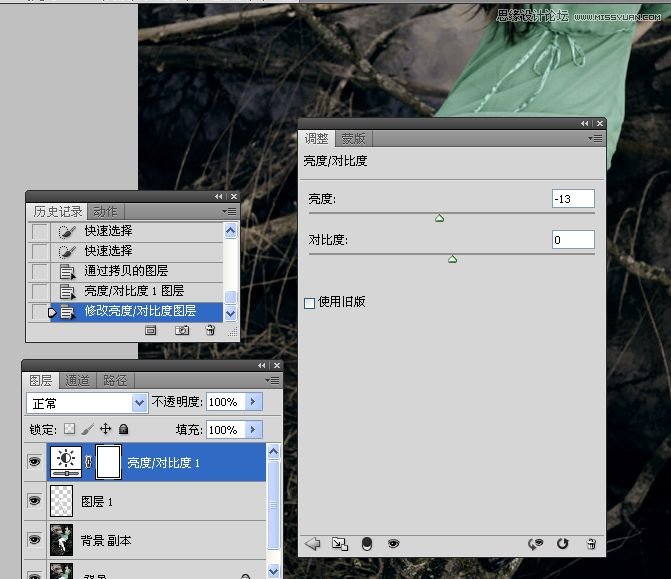Clip adjustment to layer below icon

(367, 544)
